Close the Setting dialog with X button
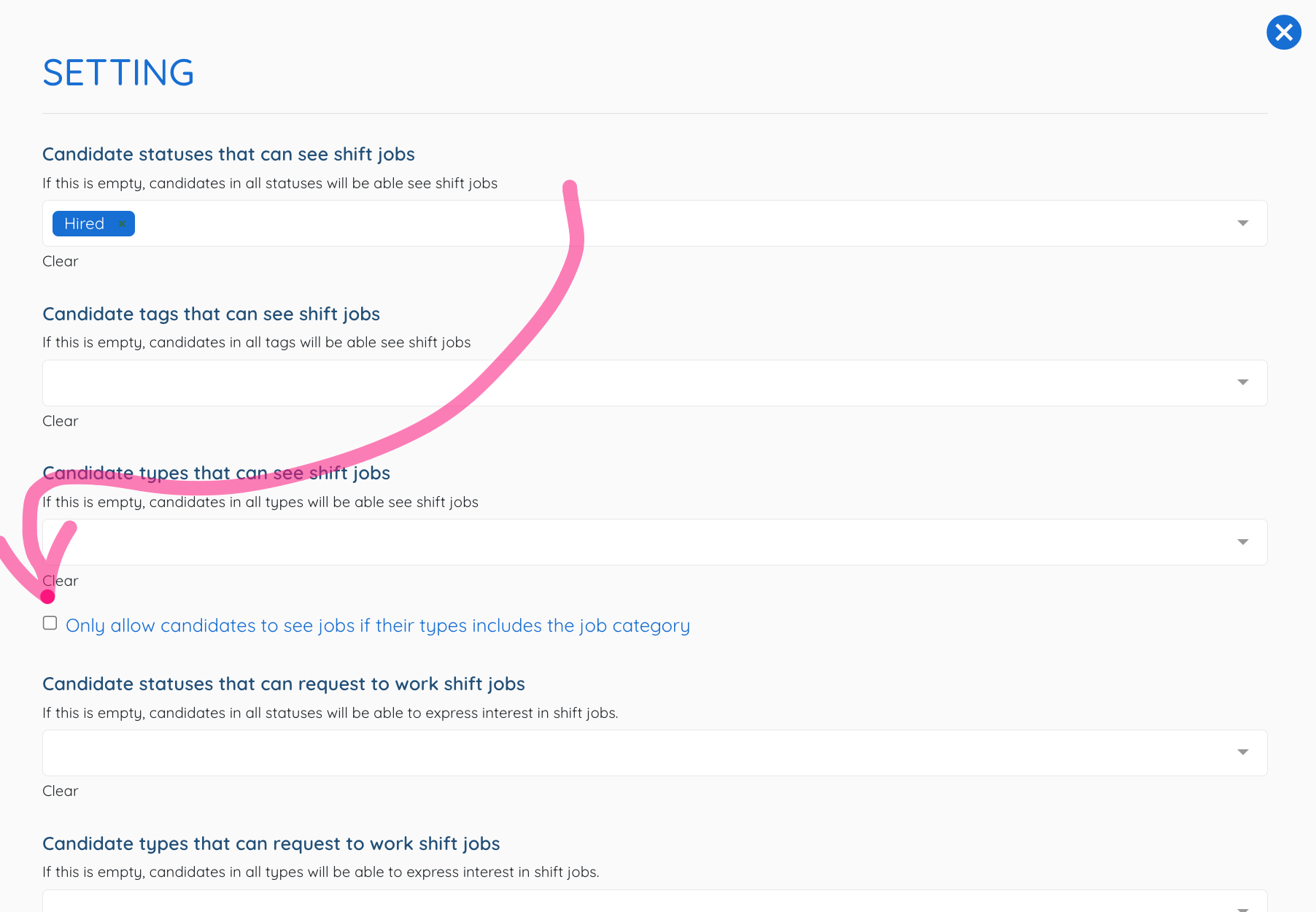The width and height of the screenshot is (1316, 912). (1284, 33)
